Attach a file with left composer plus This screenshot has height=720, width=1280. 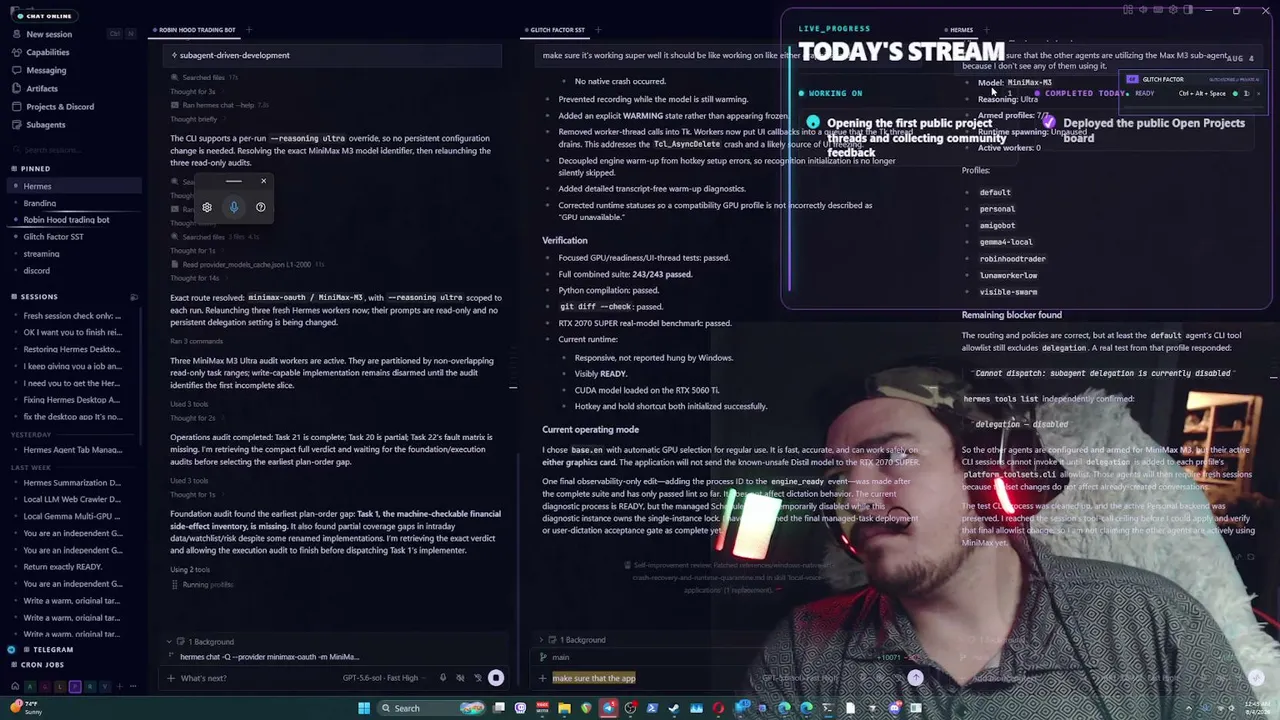[170, 678]
